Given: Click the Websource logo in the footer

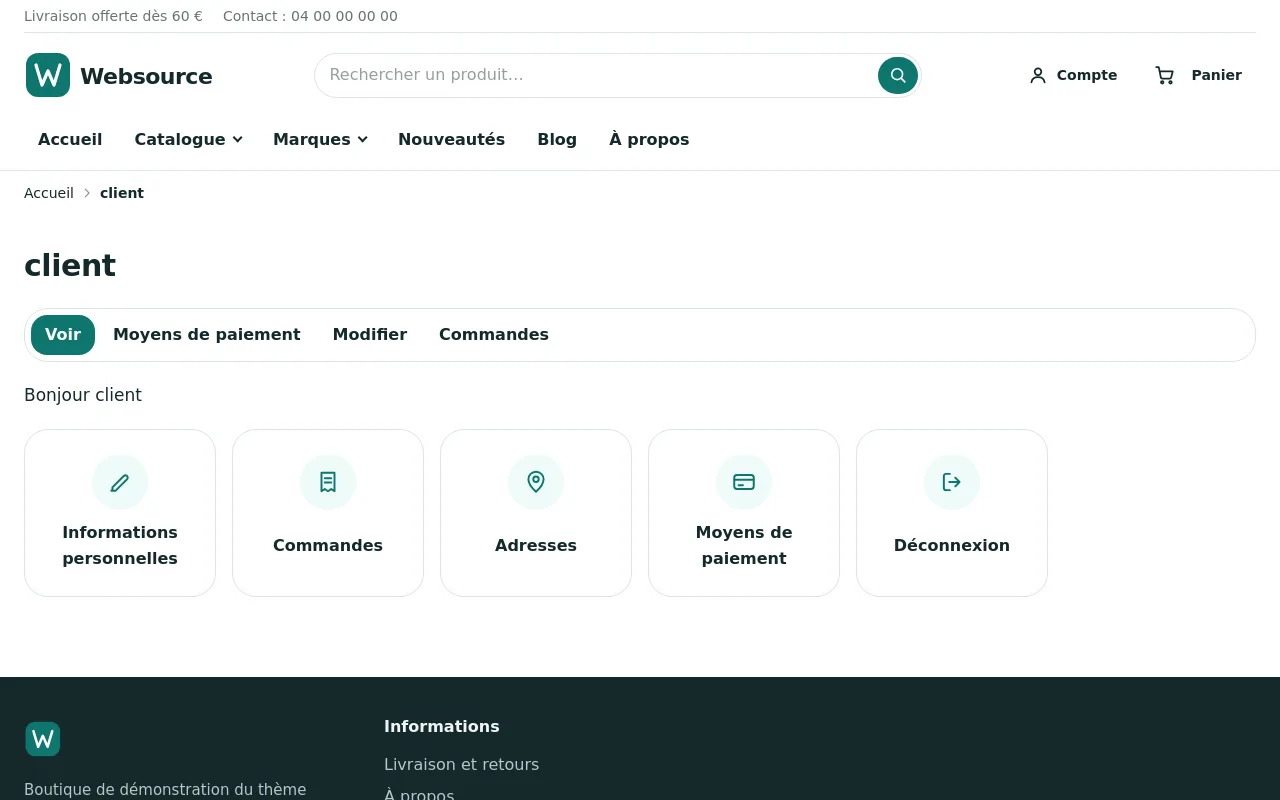Looking at the screenshot, I should pos(43,739).
